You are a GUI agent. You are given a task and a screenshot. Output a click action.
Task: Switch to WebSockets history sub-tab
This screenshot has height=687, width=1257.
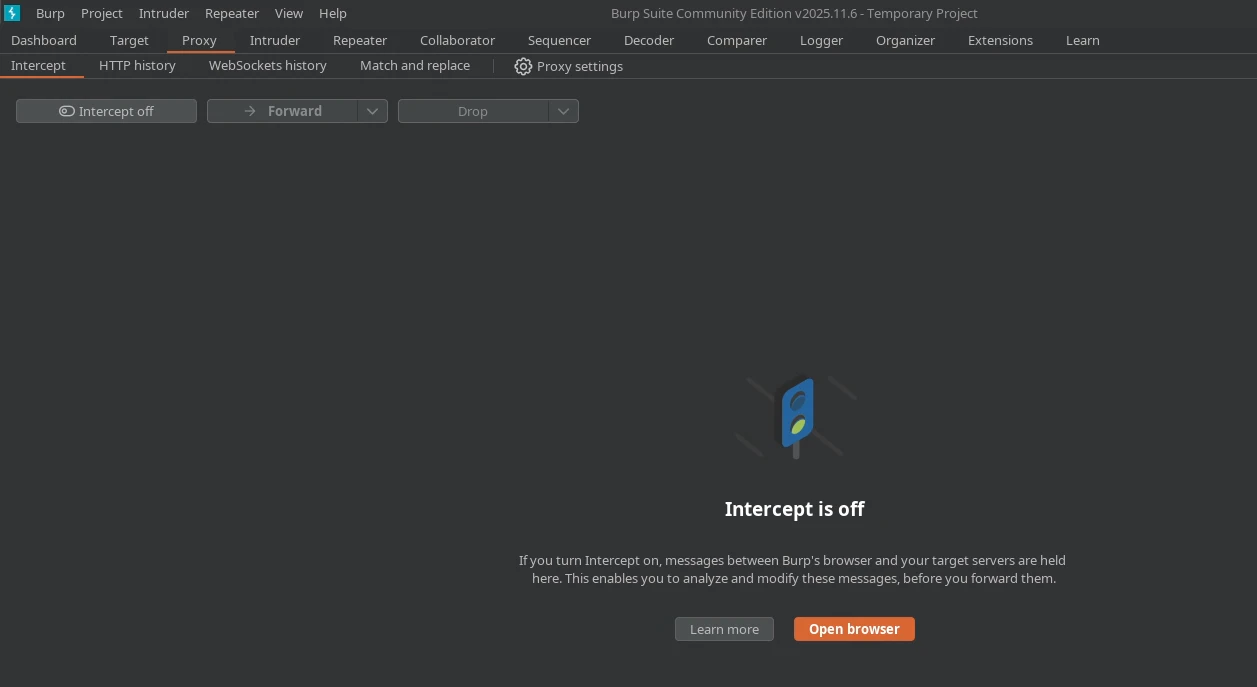[267, 65]
